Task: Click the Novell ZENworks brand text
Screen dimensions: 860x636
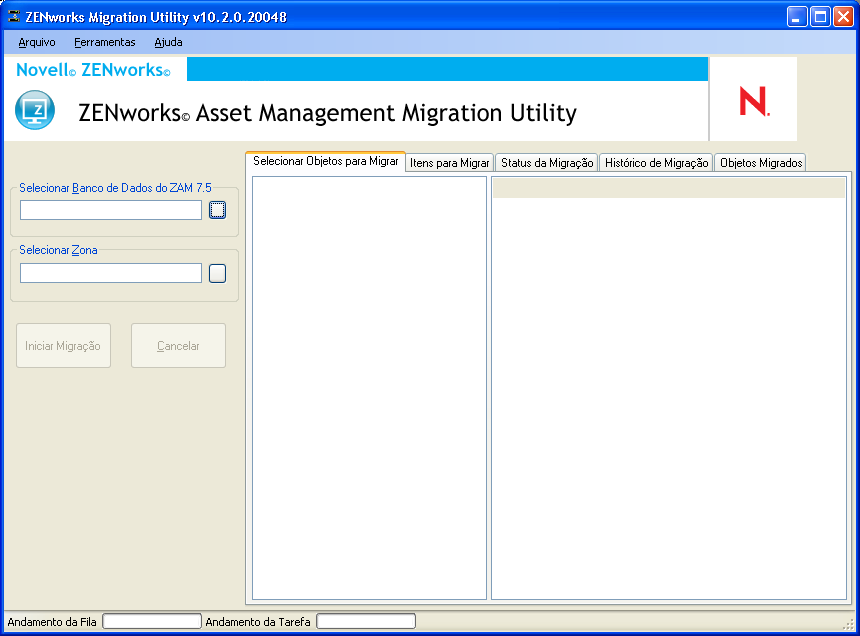Action: click(93, 70)
